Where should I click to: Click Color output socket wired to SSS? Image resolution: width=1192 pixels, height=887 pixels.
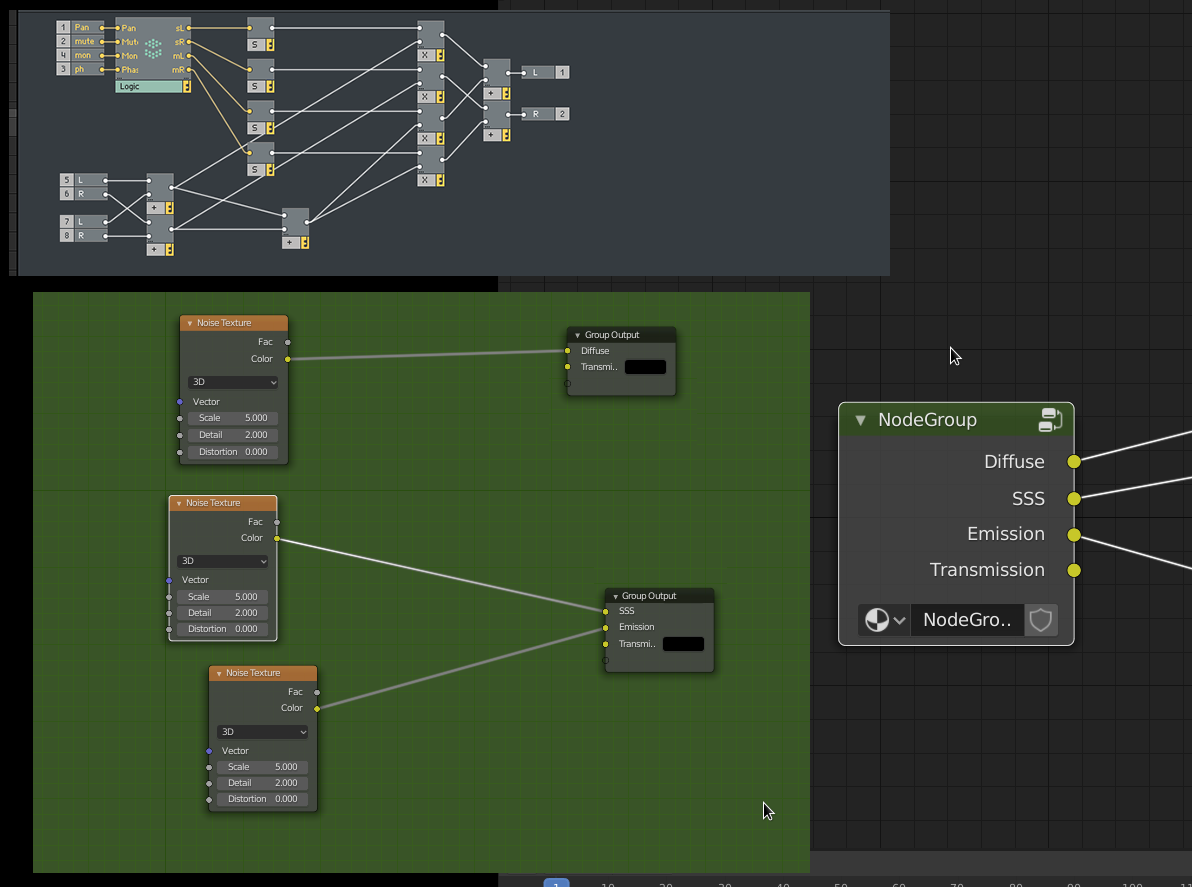277,538
